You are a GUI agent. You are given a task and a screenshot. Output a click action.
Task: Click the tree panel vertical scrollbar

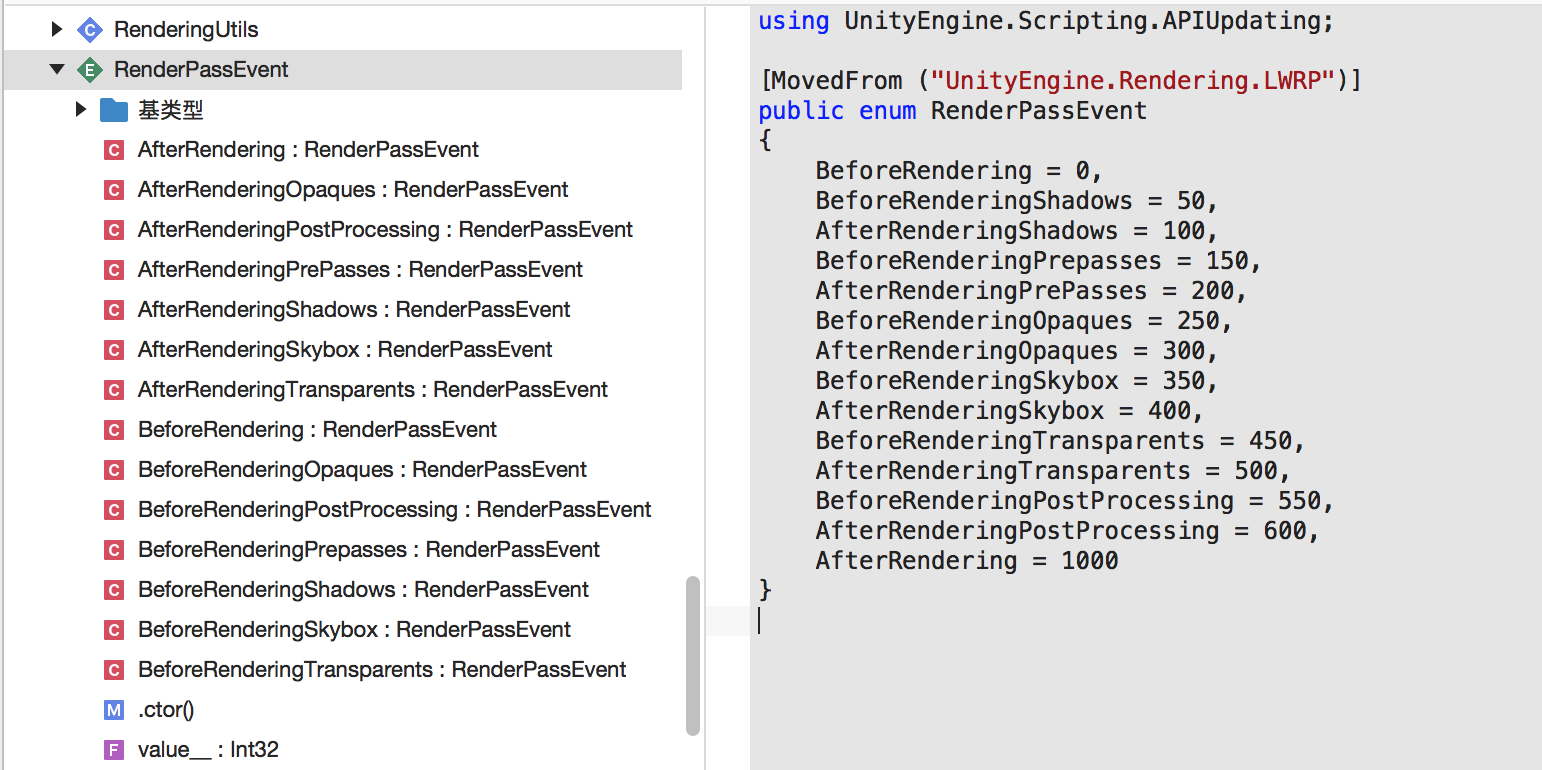693,655
